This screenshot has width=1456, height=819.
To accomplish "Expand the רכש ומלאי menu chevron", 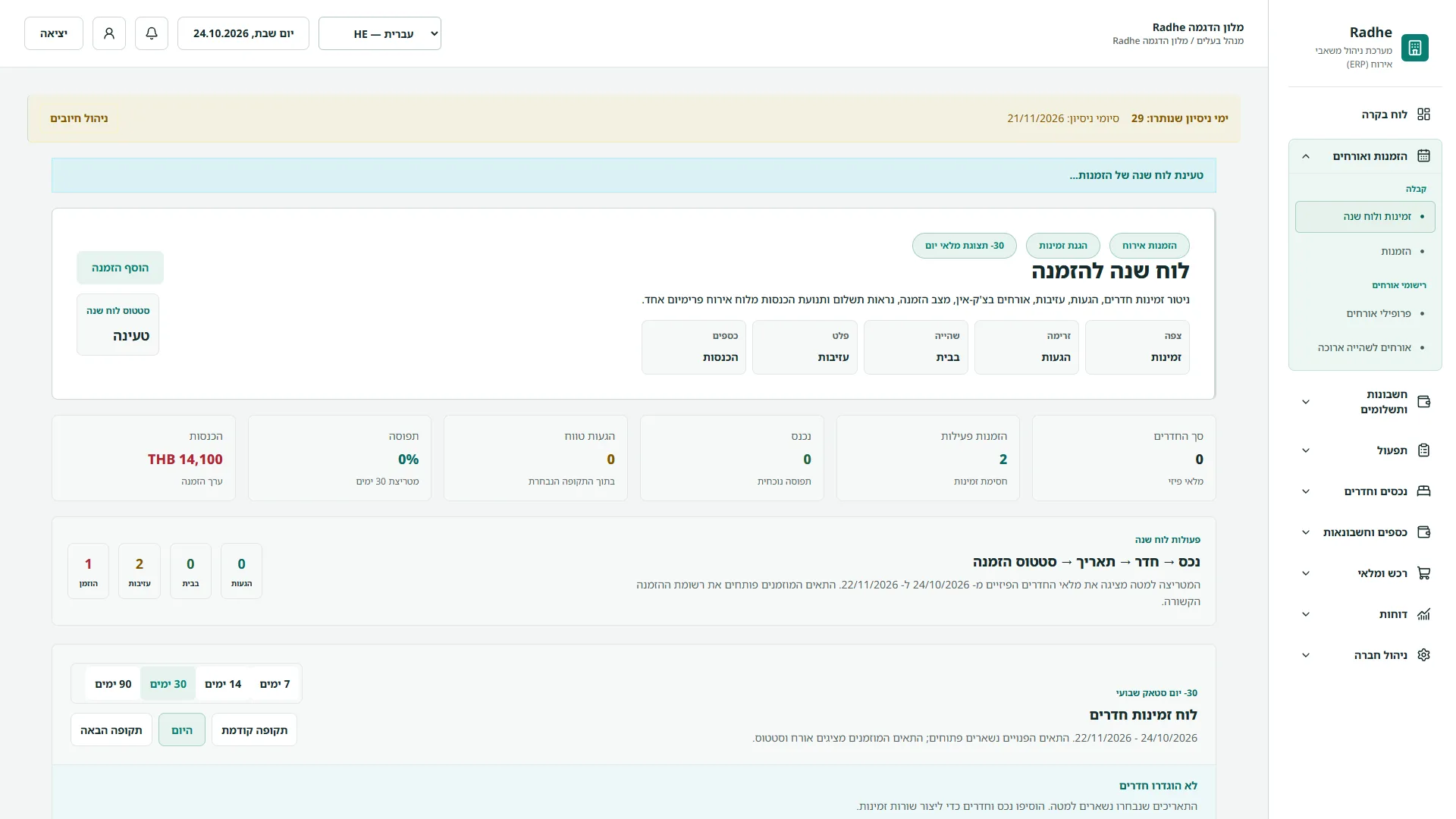I will point(1306,573).
